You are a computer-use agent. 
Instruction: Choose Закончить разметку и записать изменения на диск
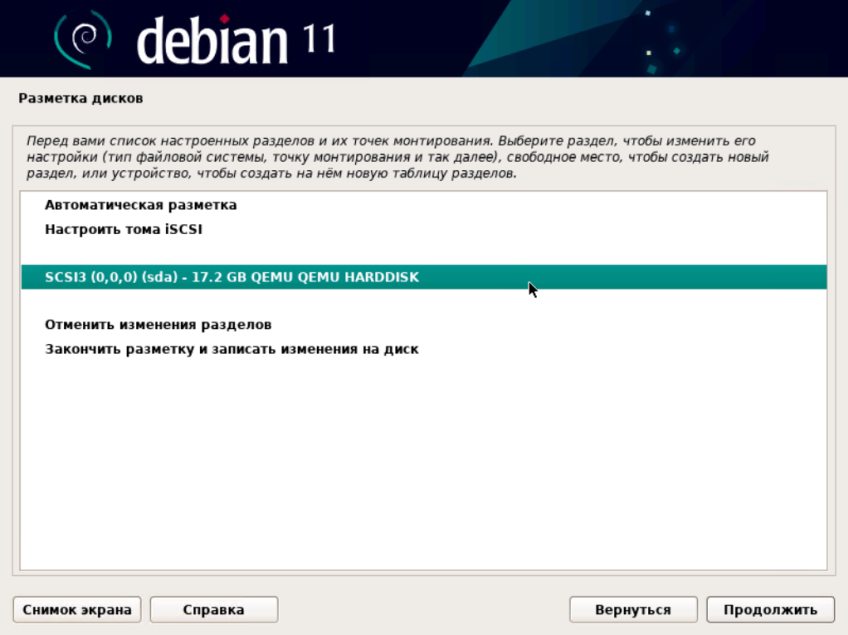pos(424,349)
